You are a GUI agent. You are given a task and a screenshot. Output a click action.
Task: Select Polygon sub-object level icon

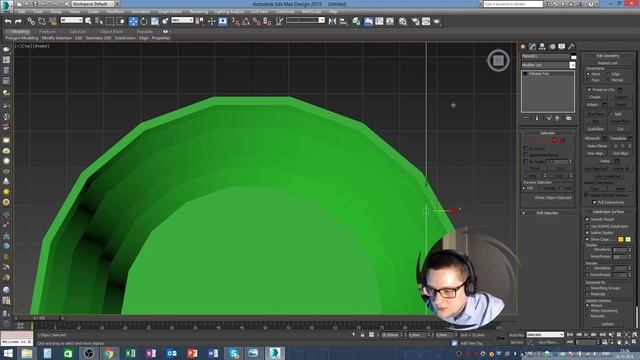point(554,140)
